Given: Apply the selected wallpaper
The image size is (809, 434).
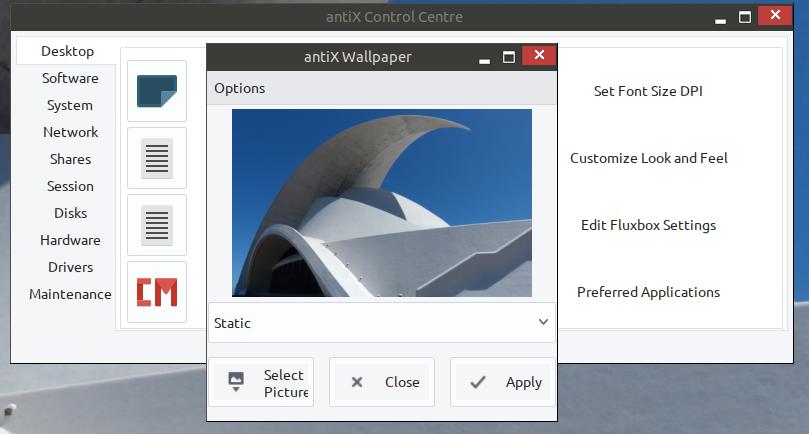Looking at the screenshot, I should 503,382.
